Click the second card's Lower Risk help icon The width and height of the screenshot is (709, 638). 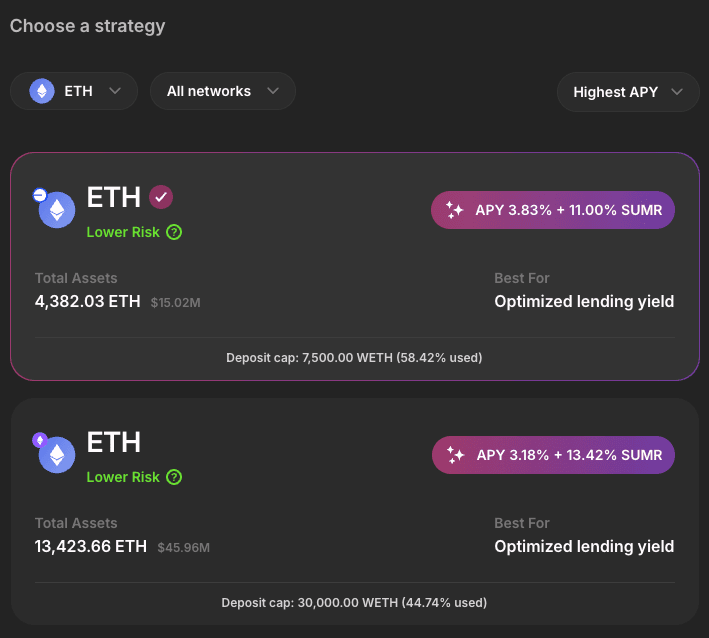tap(175, 477)
